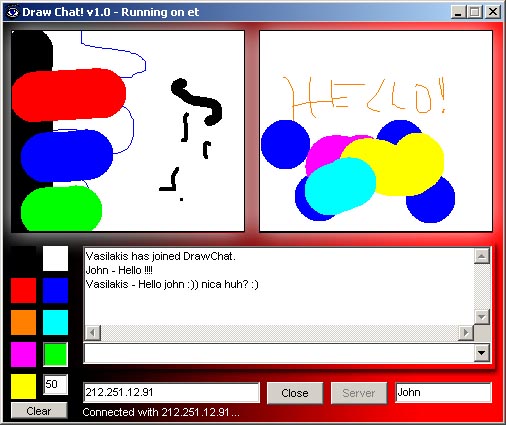Viewport: 506px width, 425px height.
Task: Click the Clear button
Action: point(39,411)
